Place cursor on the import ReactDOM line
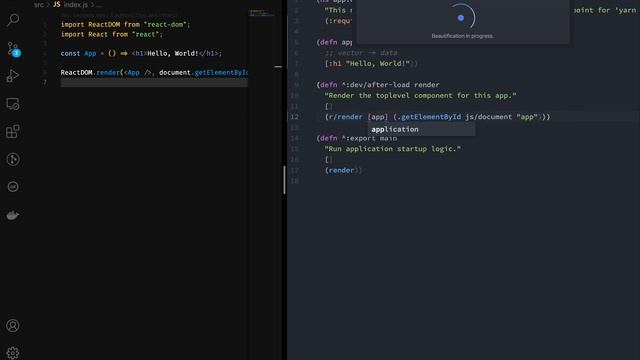 pos(125,24)
